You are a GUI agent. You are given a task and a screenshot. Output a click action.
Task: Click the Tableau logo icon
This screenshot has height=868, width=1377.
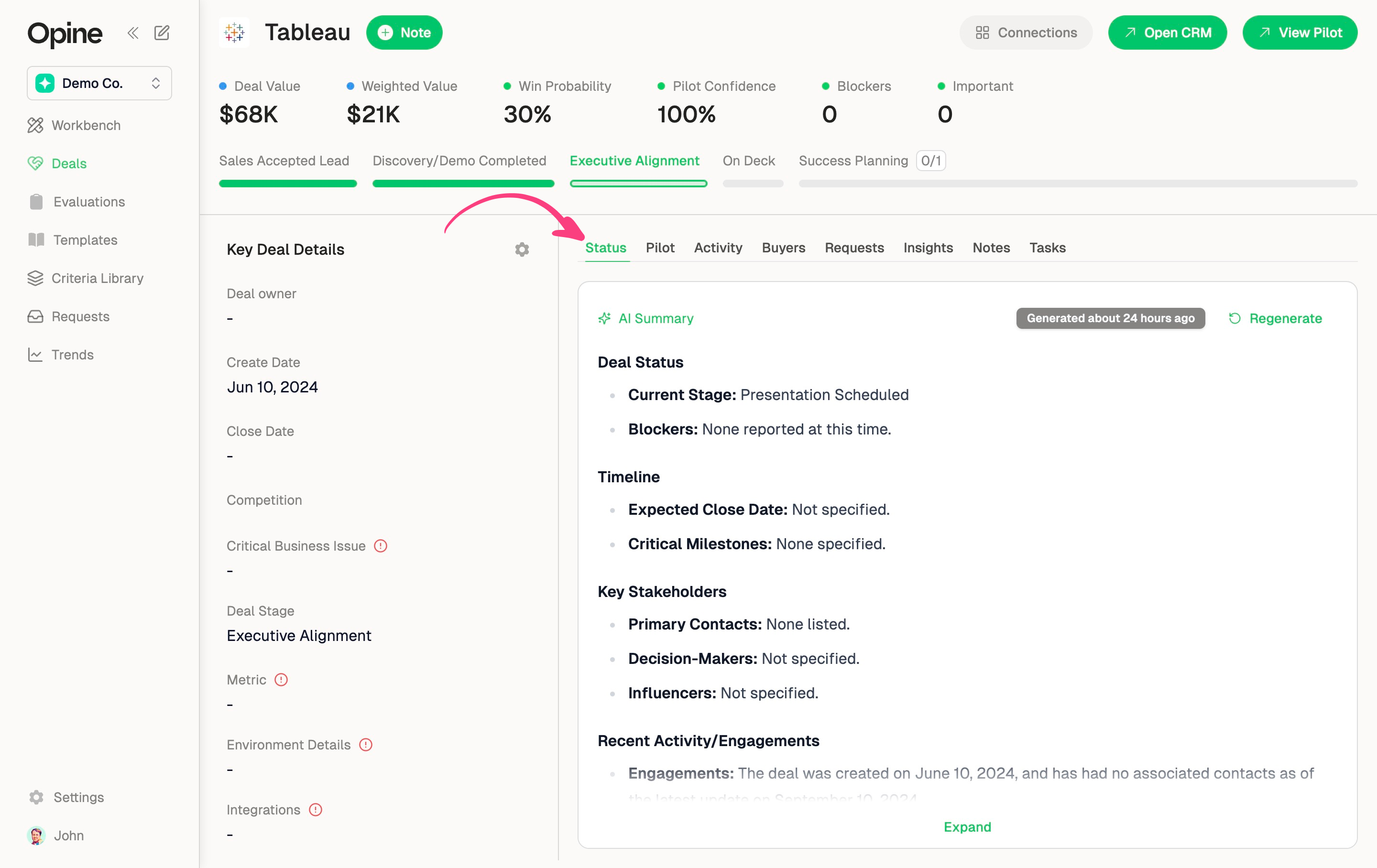234,33
